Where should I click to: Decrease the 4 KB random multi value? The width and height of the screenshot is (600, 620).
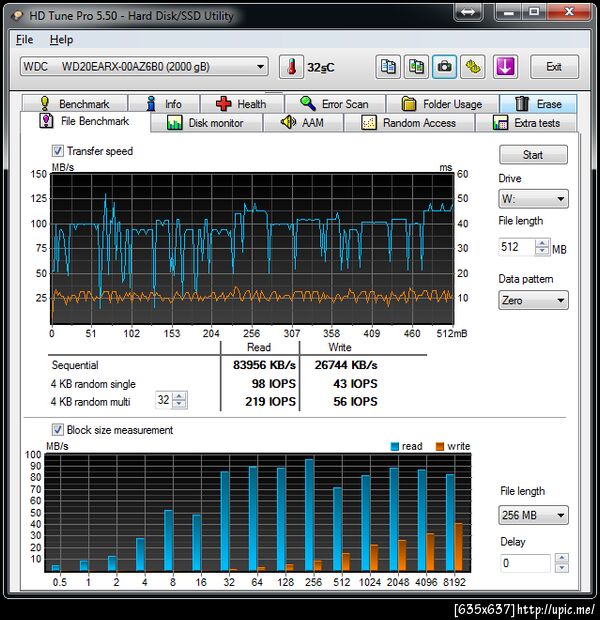point(179,404)
